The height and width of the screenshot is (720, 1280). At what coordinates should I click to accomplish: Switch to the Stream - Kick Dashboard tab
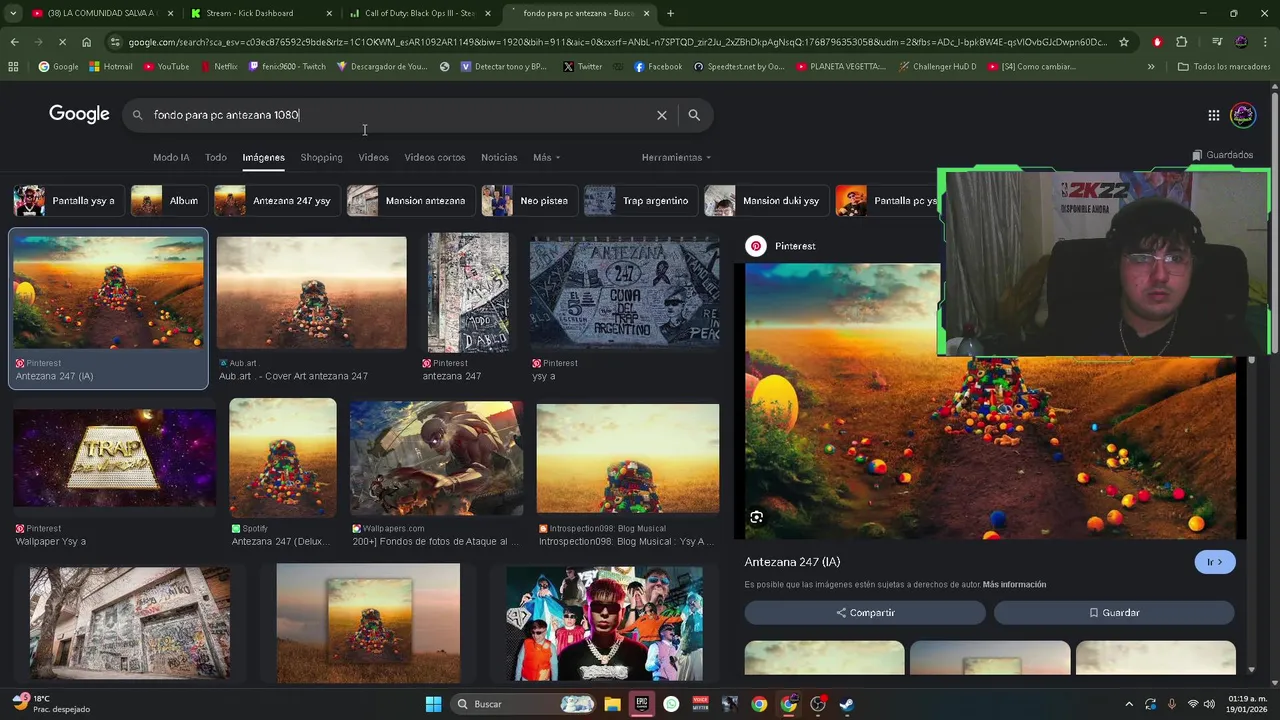click(260, 13)
